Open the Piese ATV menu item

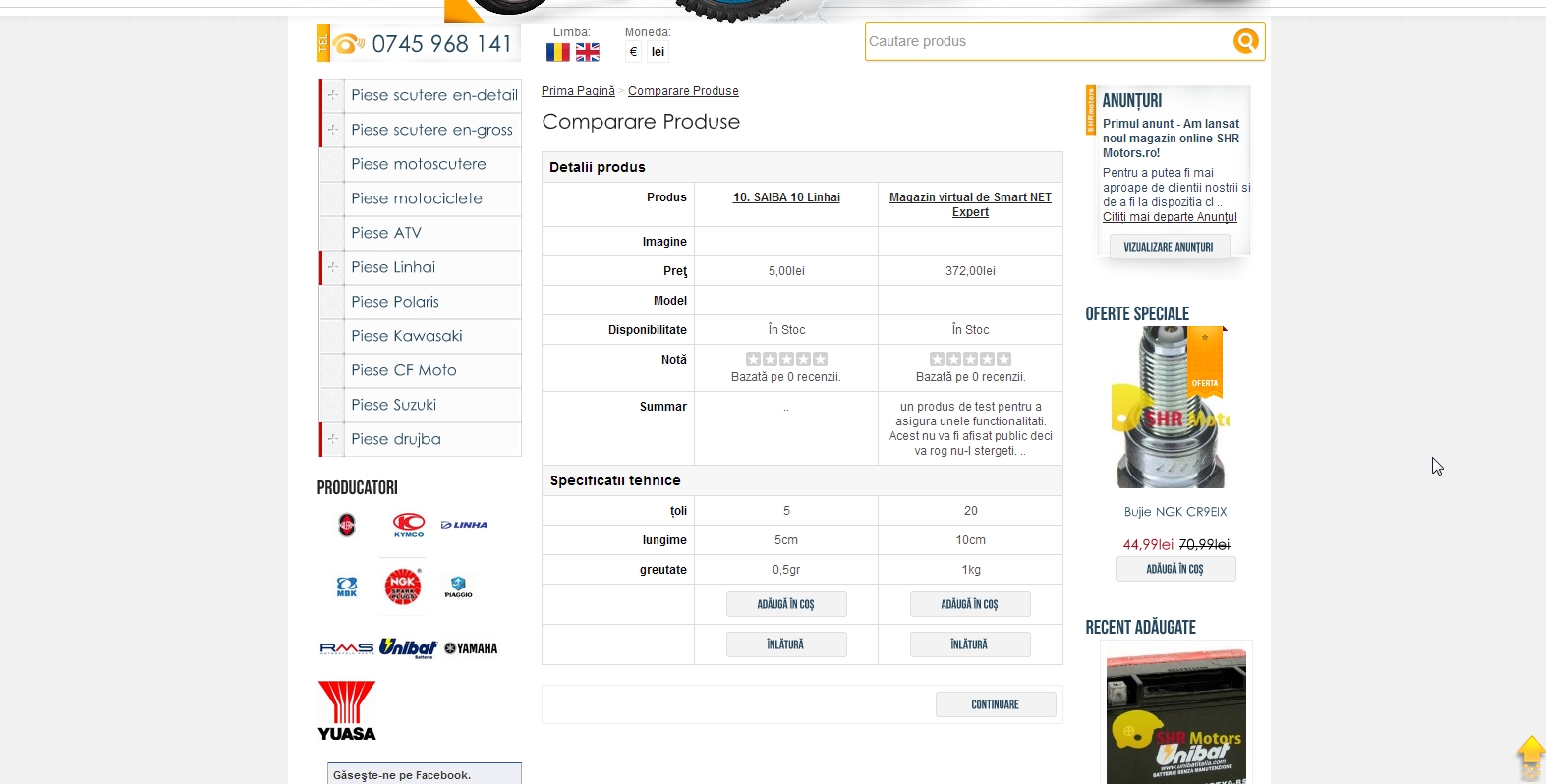[386, 233]
